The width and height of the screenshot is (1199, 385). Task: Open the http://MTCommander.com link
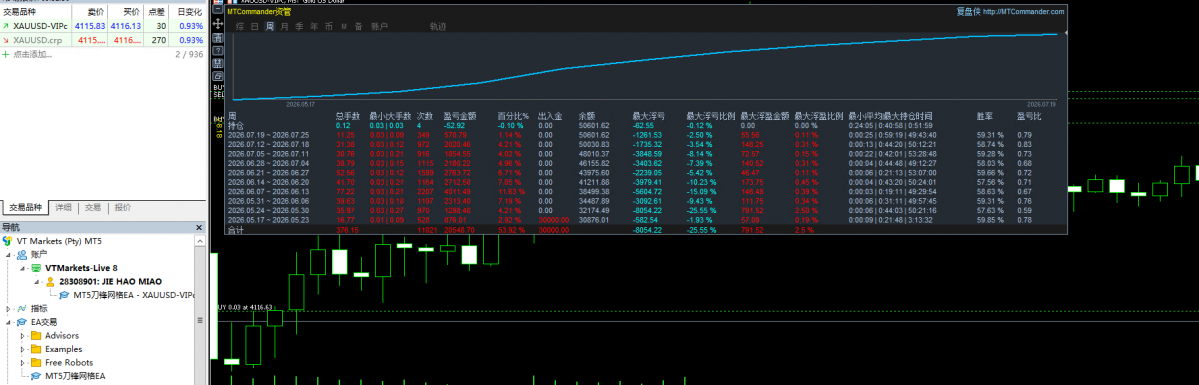pos(1023,11)
